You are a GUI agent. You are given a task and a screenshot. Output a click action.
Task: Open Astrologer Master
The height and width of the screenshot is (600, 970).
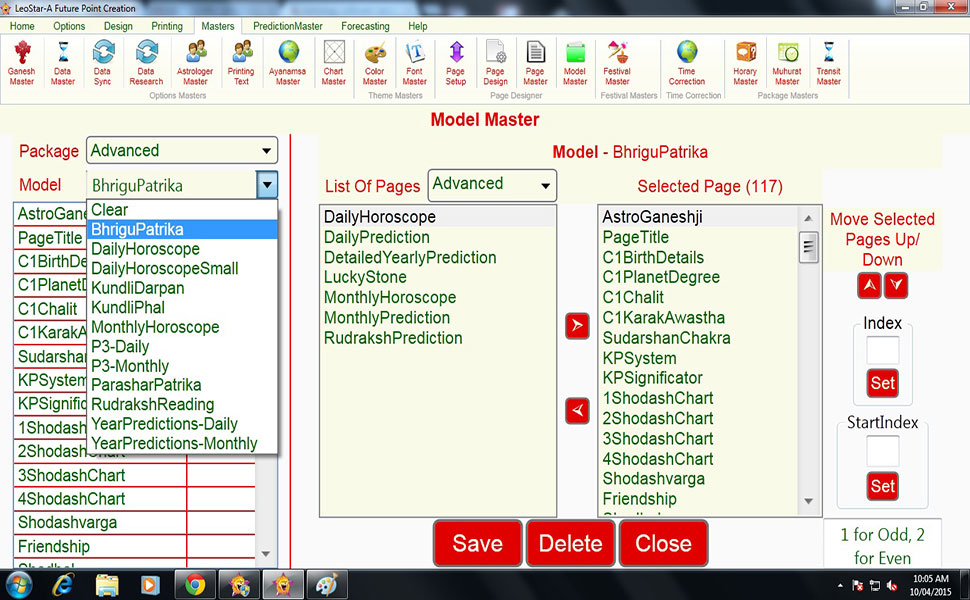pos(195,63)
